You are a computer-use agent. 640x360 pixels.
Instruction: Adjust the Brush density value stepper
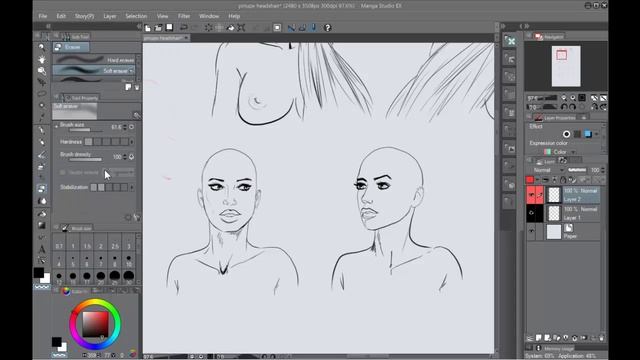pos(125,157)
